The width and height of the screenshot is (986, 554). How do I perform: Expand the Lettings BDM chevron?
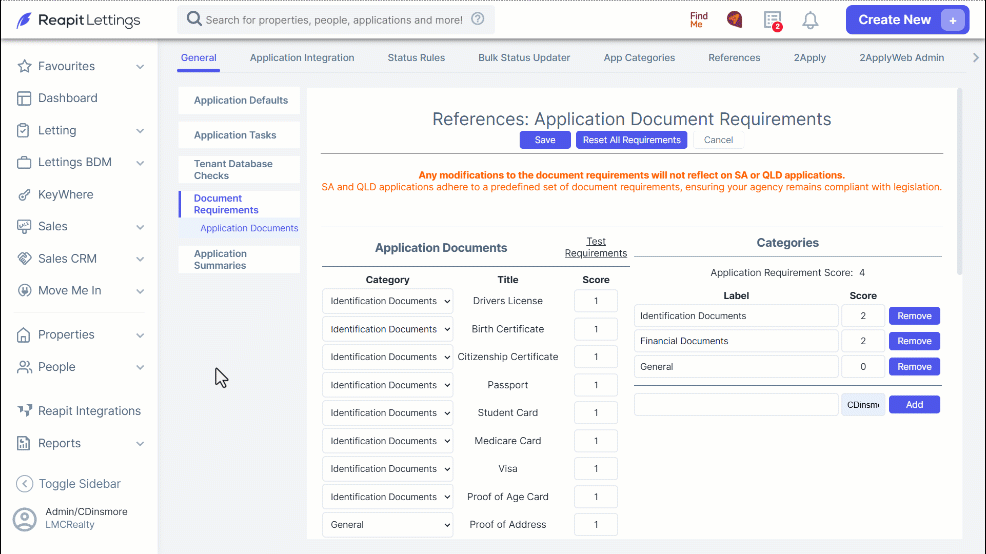click(x=140, y=163)
